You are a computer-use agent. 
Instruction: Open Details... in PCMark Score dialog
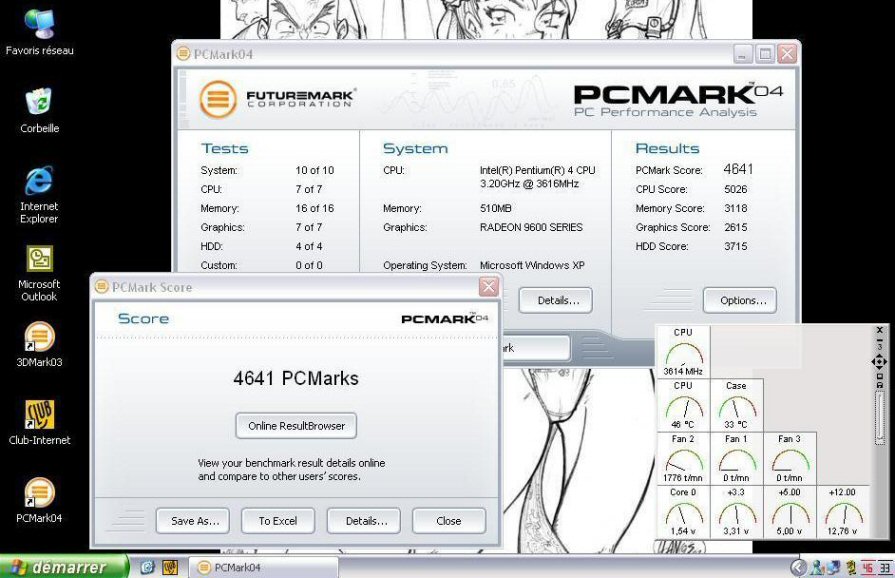tap(364, 521)
